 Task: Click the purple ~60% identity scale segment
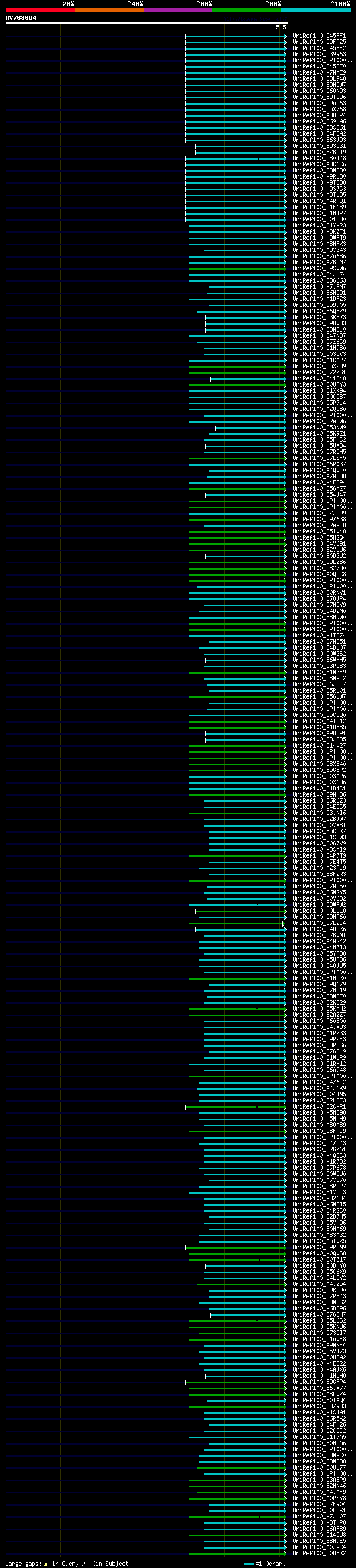179,10
